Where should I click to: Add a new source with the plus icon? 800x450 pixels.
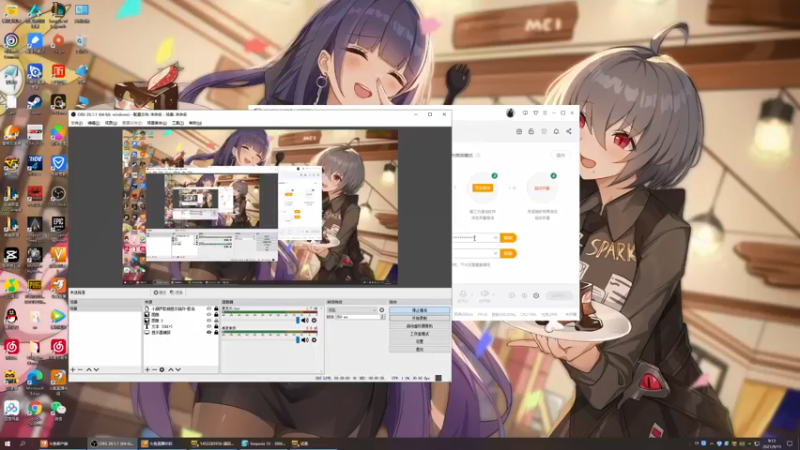[147, 369]
